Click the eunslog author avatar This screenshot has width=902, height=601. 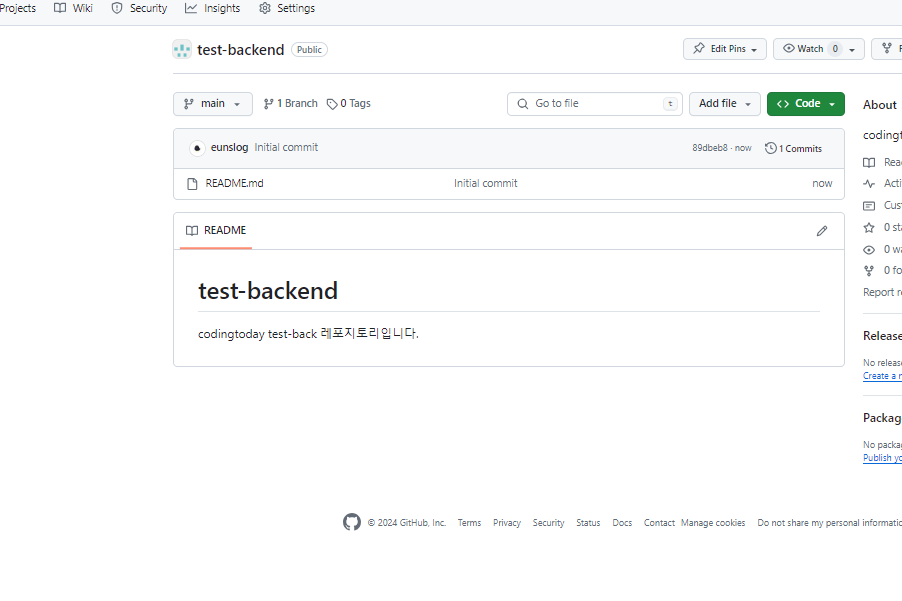(197, 148)
